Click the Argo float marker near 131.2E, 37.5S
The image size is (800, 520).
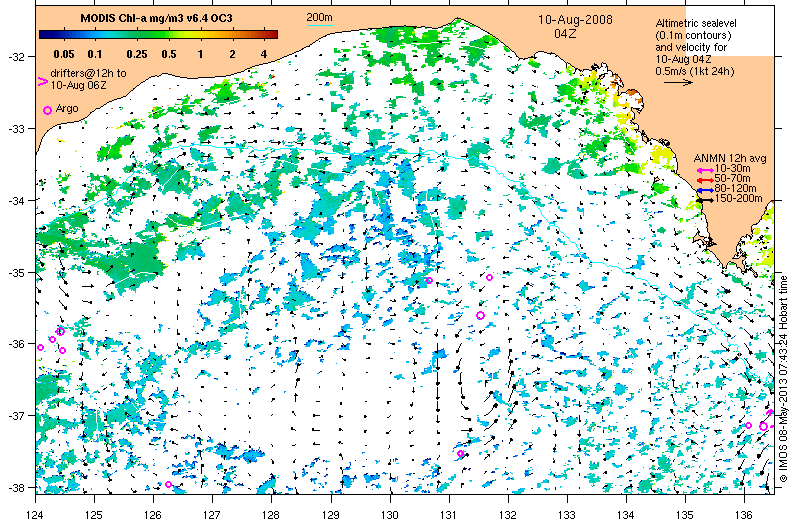tap(460, 453)
